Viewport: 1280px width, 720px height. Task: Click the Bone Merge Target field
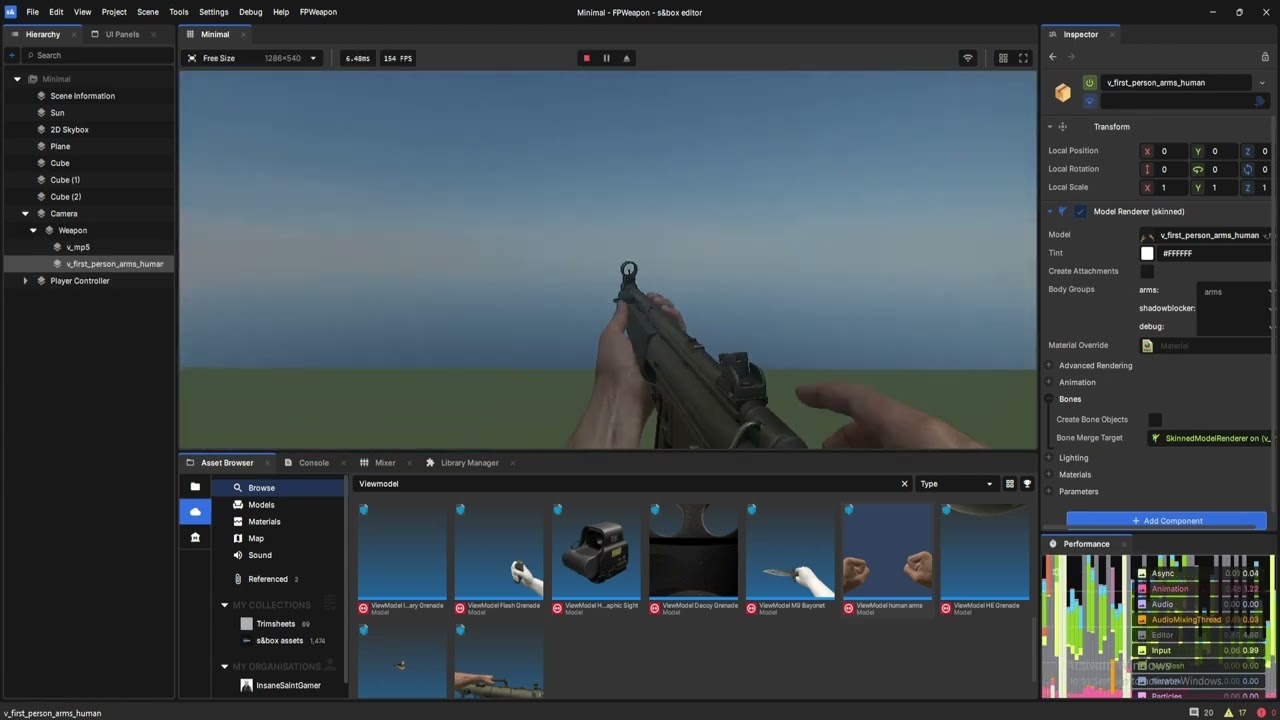pyautogui.click(x=1210, y=438)
